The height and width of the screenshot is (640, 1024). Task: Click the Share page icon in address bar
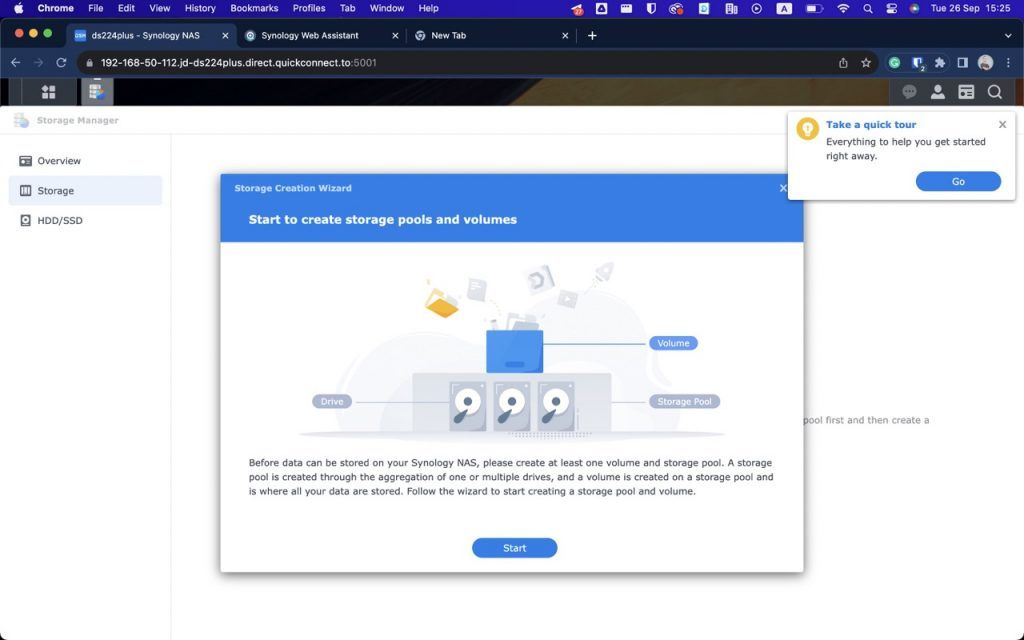pos(843,63)
